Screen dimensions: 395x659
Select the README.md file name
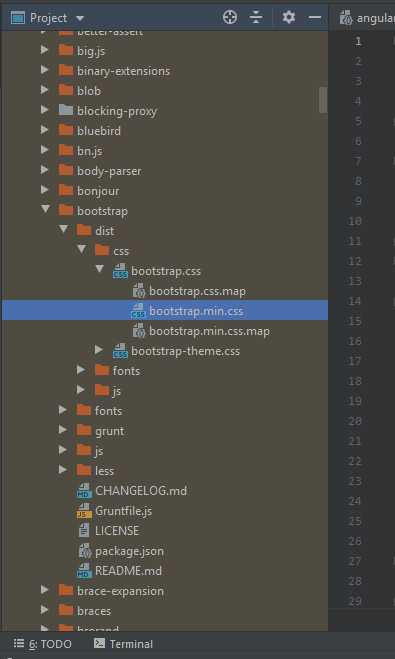(x=128, y=571)
